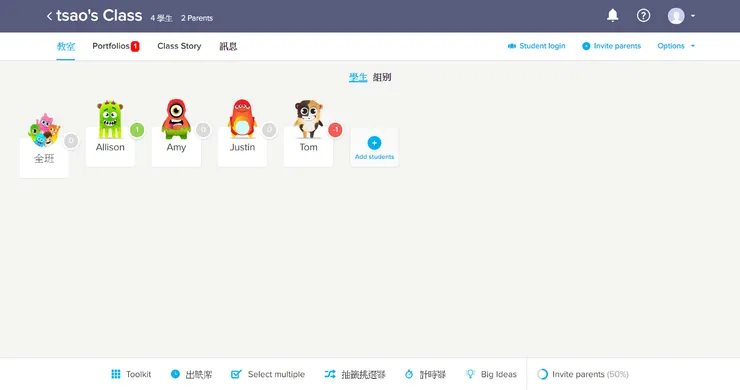740x390 pixels.
Task: Switch to the 組別 groups view
Action: tap(382, 77)
